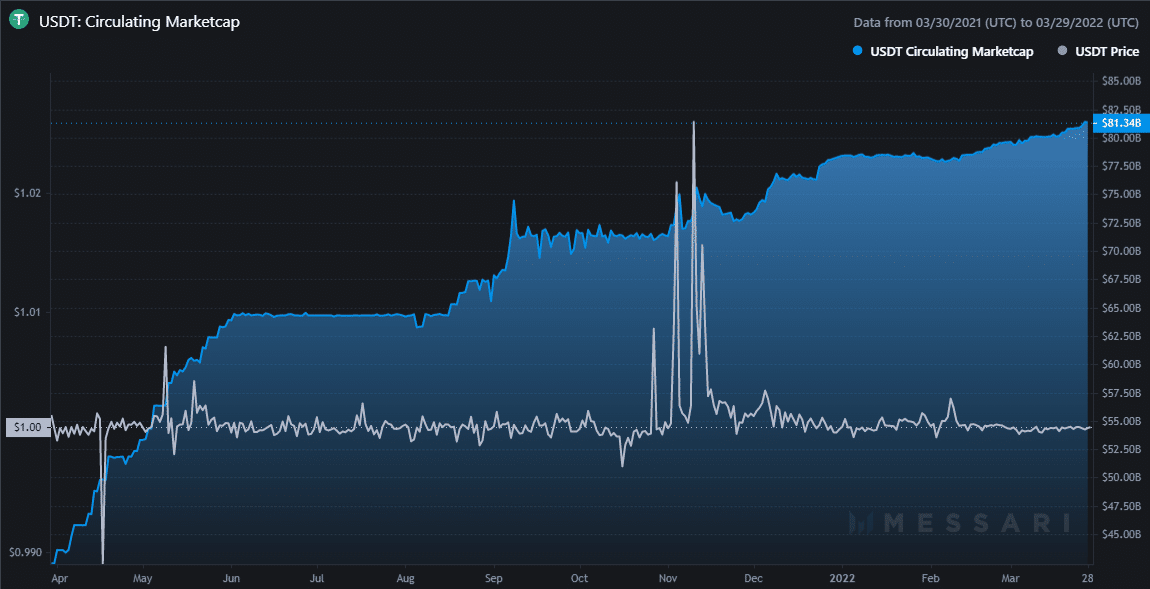Click the $52.50B axis label
The image size is (1150, 589).
1121,449
